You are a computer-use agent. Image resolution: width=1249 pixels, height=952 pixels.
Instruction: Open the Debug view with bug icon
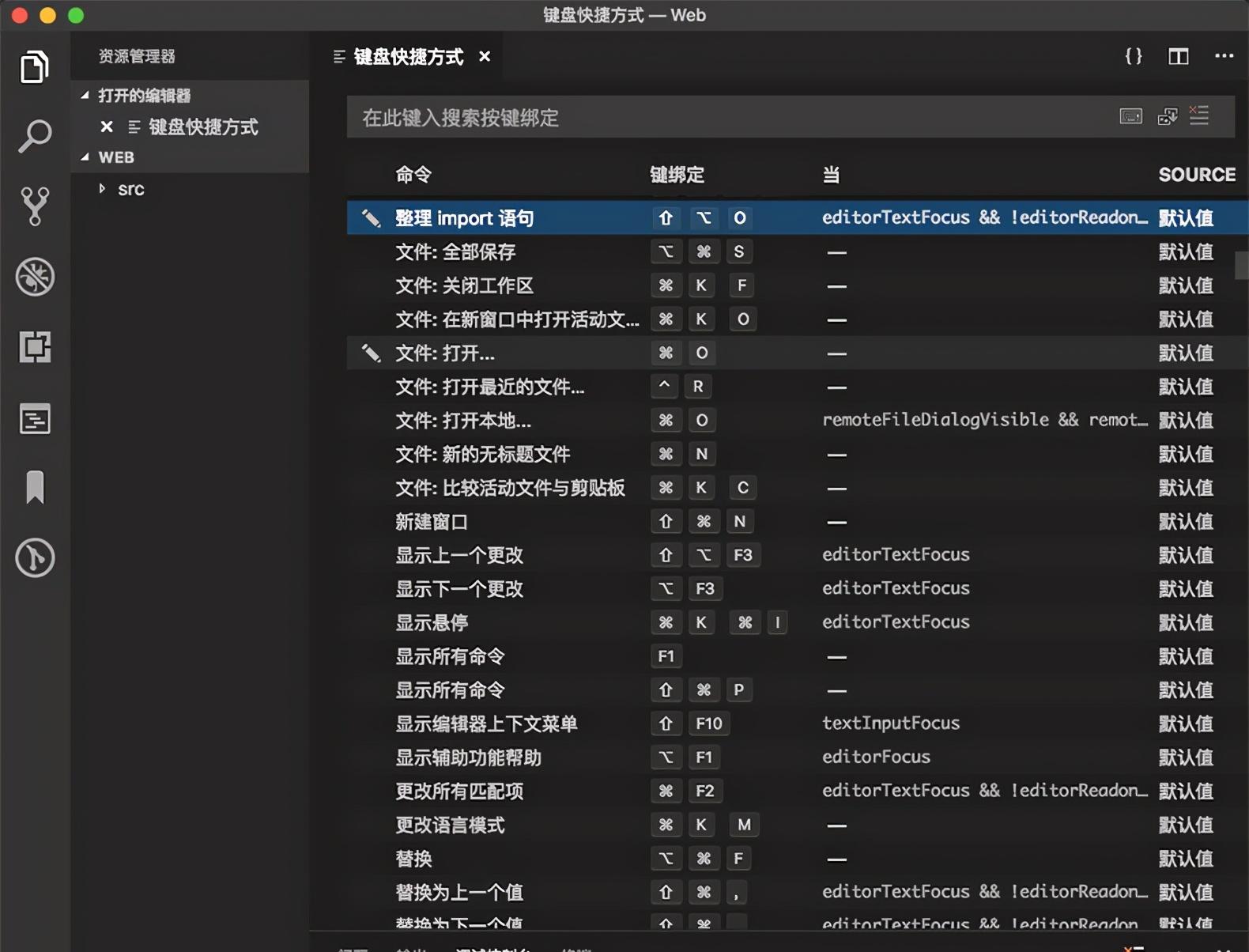[x=35, y=277]
